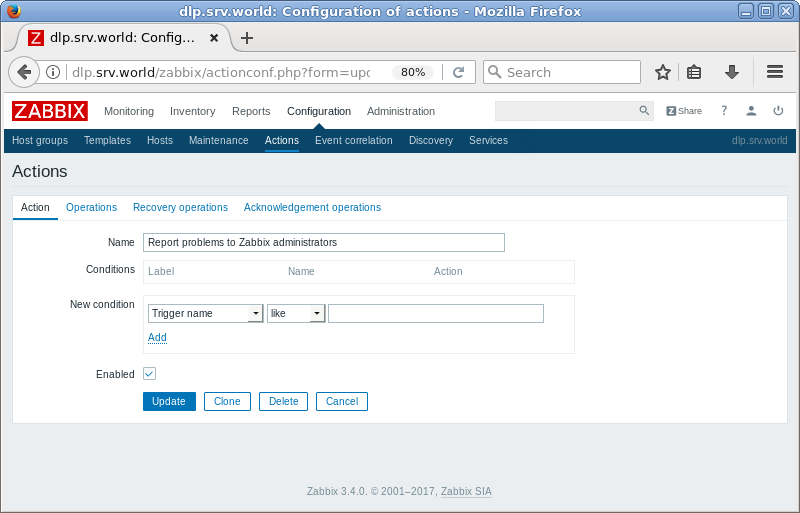
Task: Go to Maintenance submenu
Action: click(x=218, y=140)
